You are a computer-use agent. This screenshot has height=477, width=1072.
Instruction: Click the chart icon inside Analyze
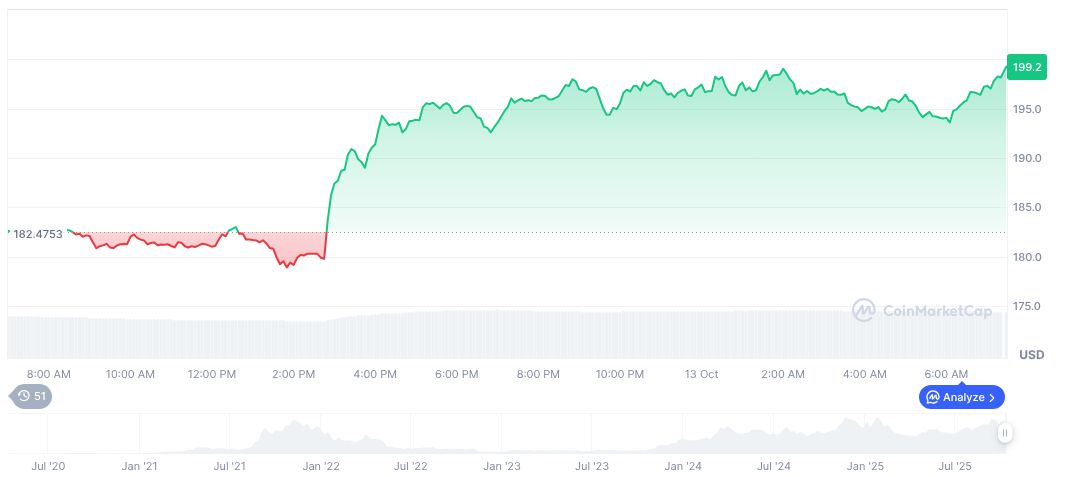[x=933, y=397]
